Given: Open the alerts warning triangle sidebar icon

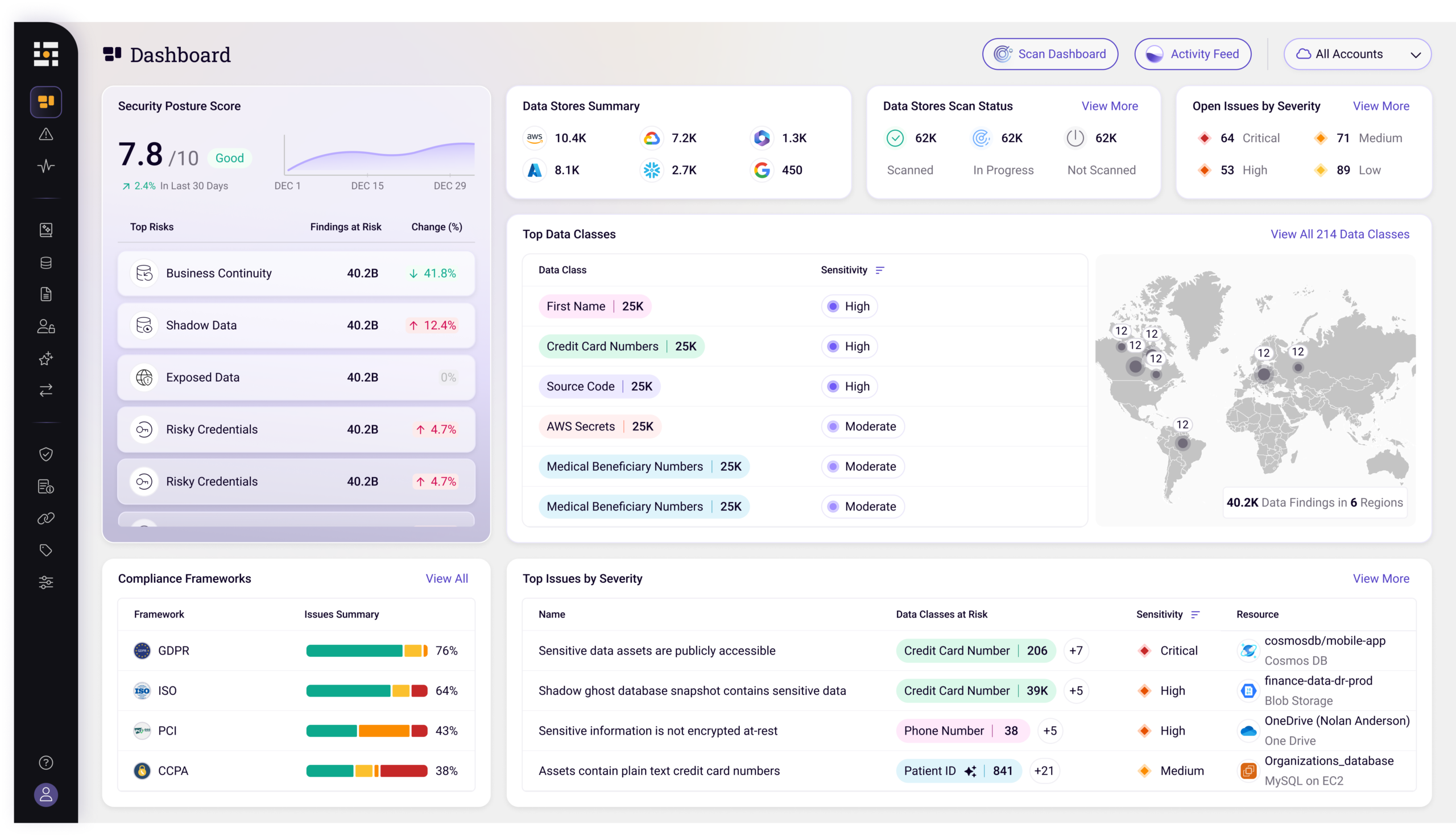Looking at the screenshot, I should 46,135.
